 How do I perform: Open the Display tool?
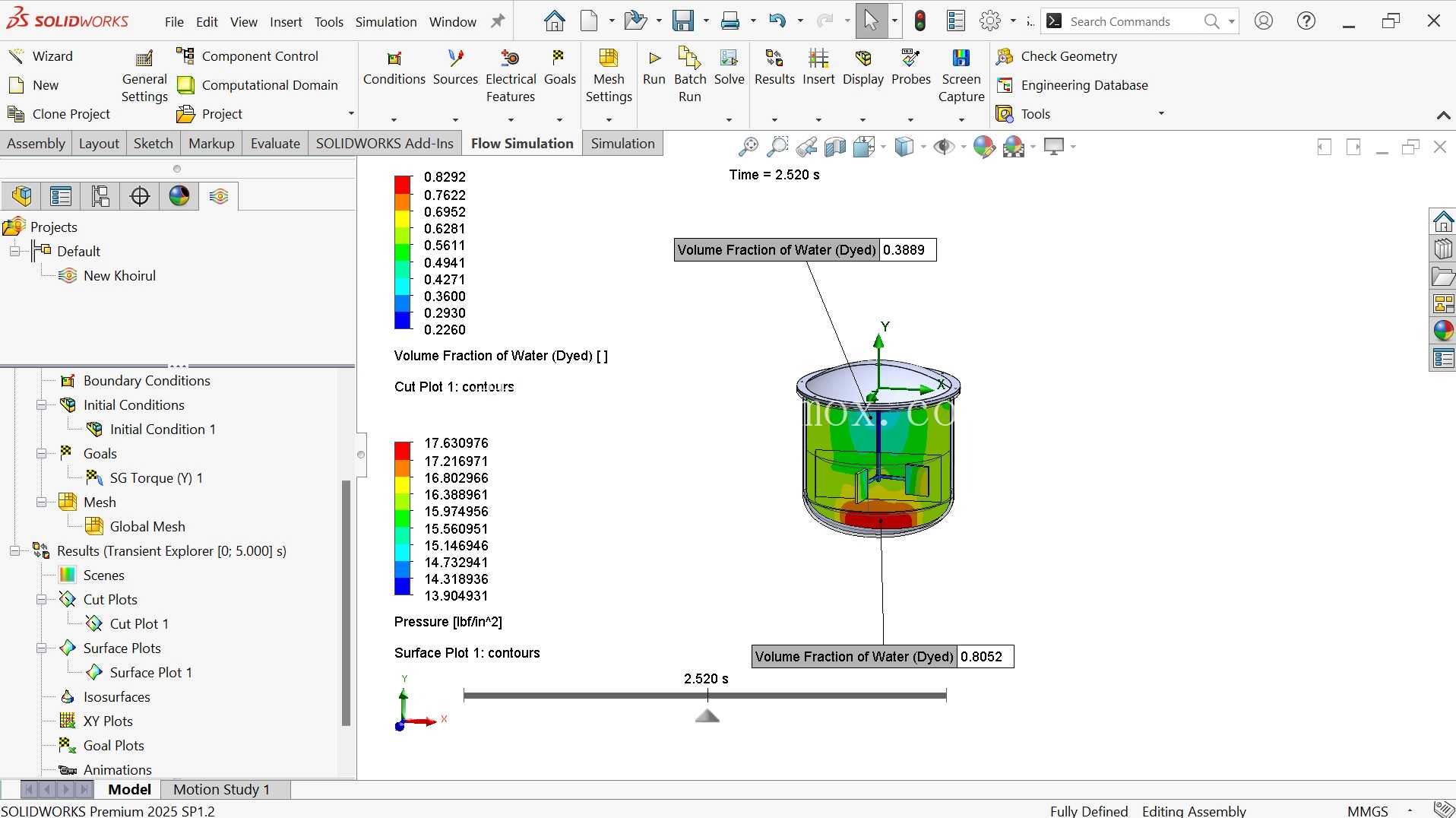(863, 68)
